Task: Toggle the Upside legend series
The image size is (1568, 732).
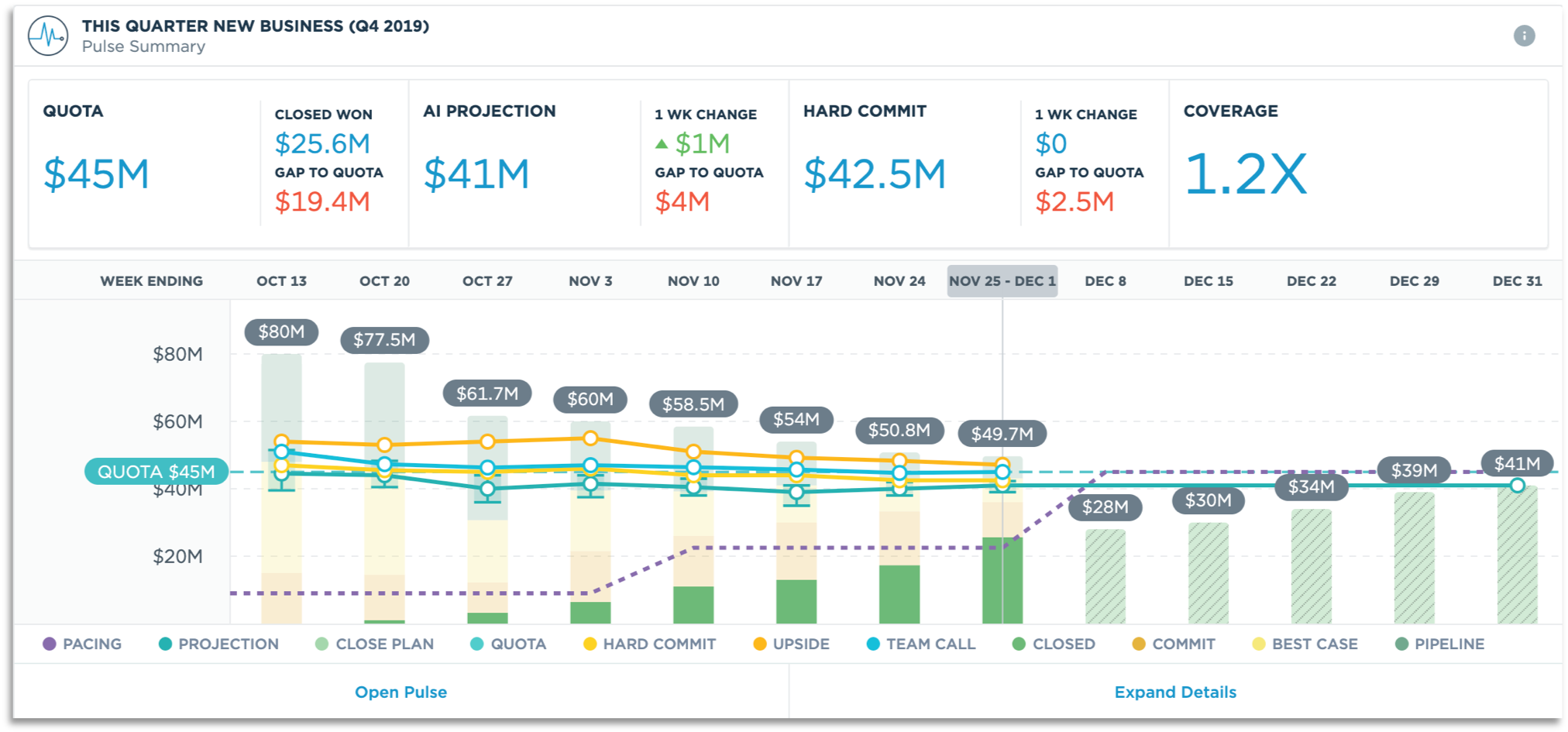Action: [792, 644]
